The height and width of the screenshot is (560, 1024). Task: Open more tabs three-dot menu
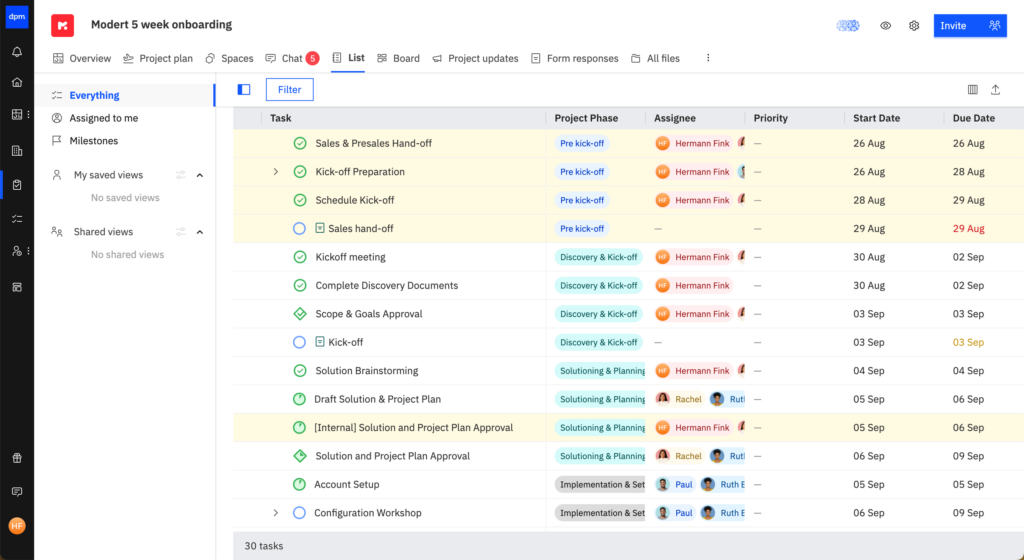tap(708, 58)
